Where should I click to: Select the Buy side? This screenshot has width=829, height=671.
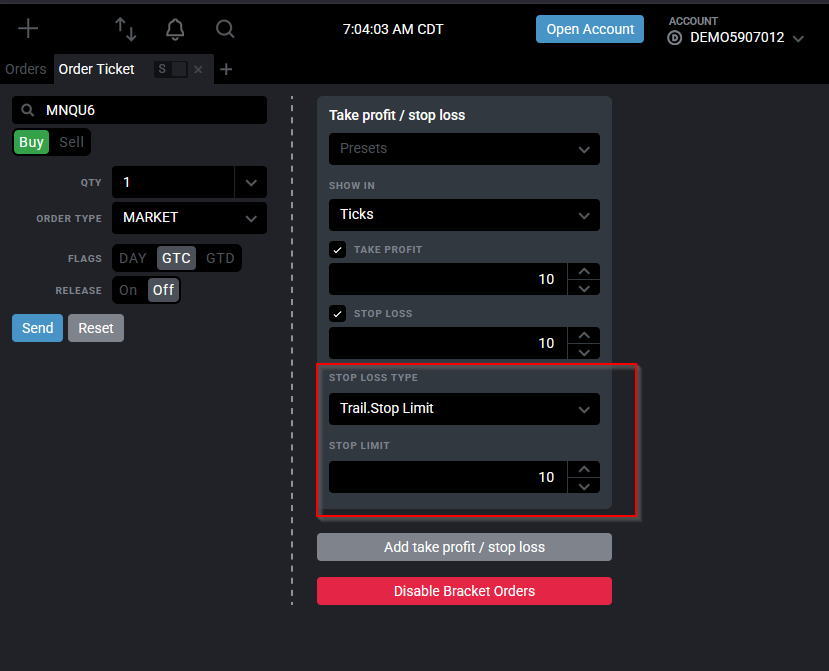[x=31, y=142]
